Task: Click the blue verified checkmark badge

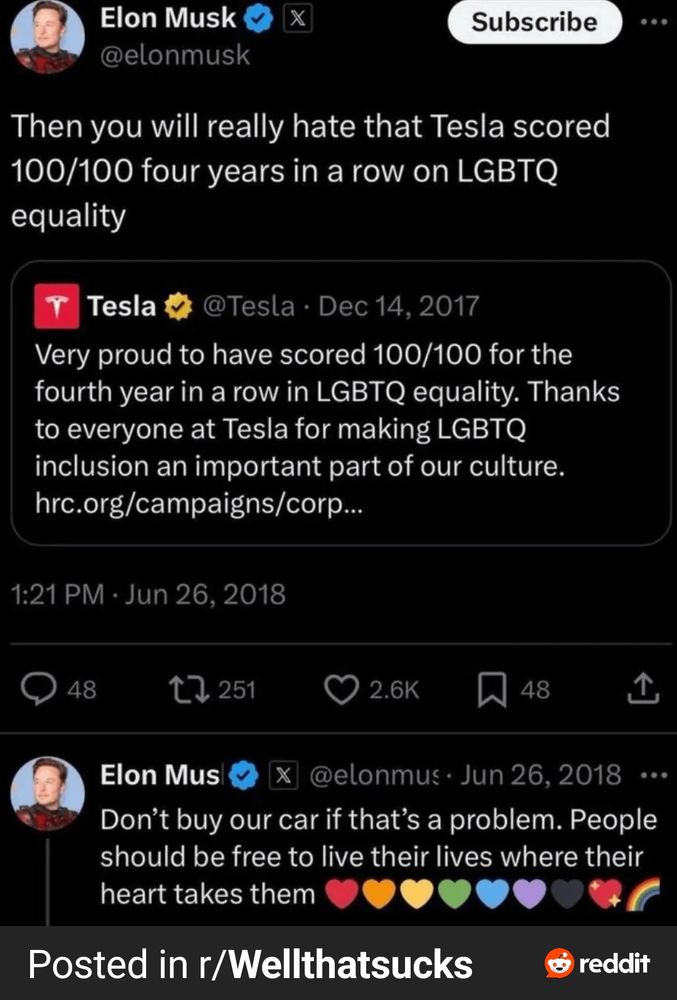Action: (257, 18)
